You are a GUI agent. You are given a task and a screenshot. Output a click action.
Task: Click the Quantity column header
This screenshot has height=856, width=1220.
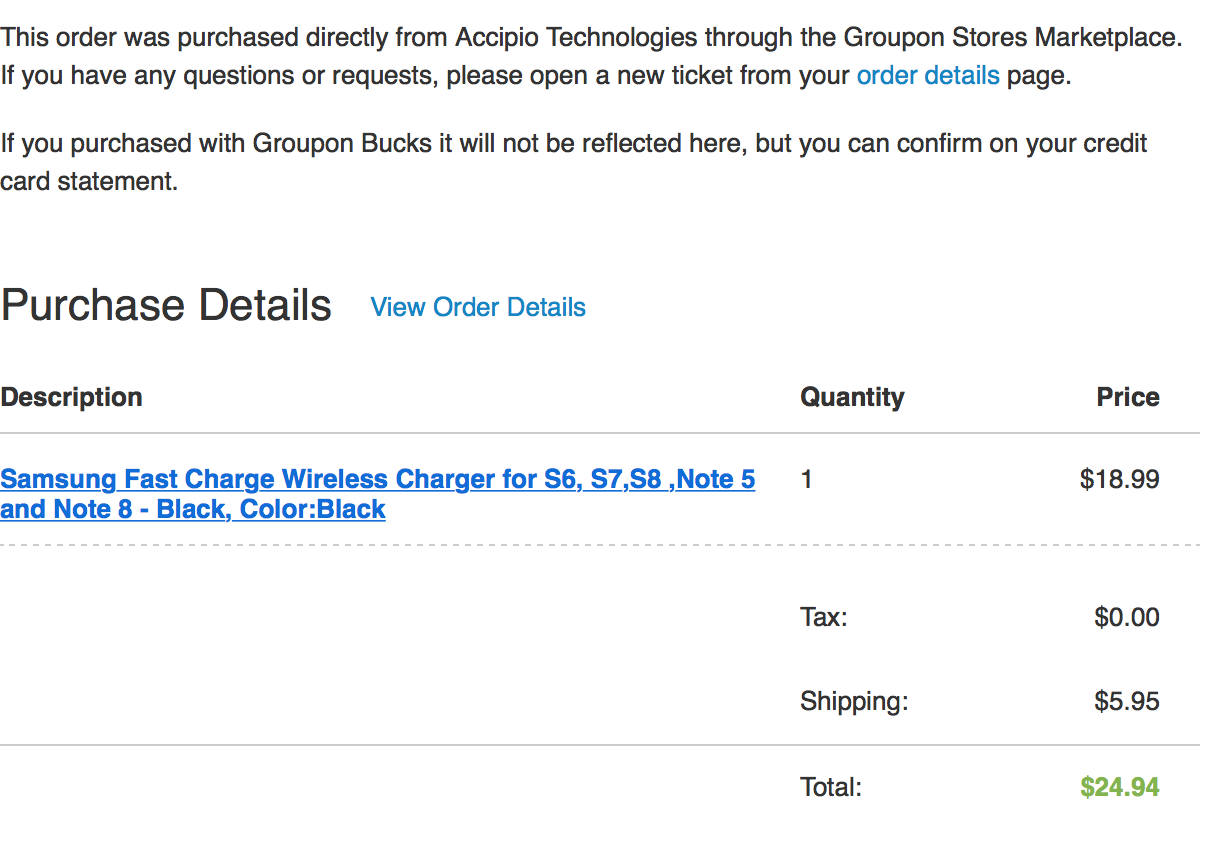852,397
